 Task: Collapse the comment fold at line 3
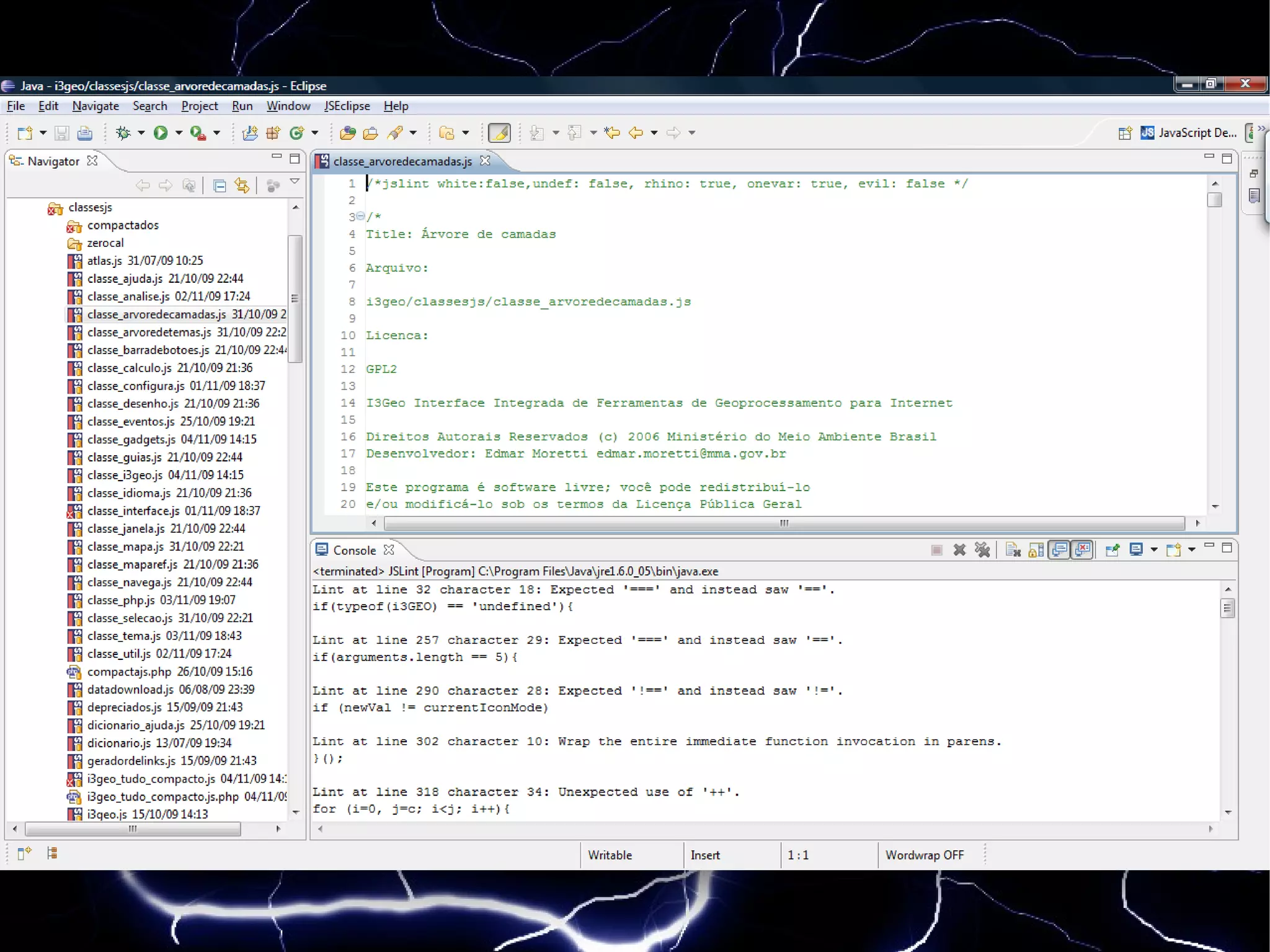click(360, 216)
